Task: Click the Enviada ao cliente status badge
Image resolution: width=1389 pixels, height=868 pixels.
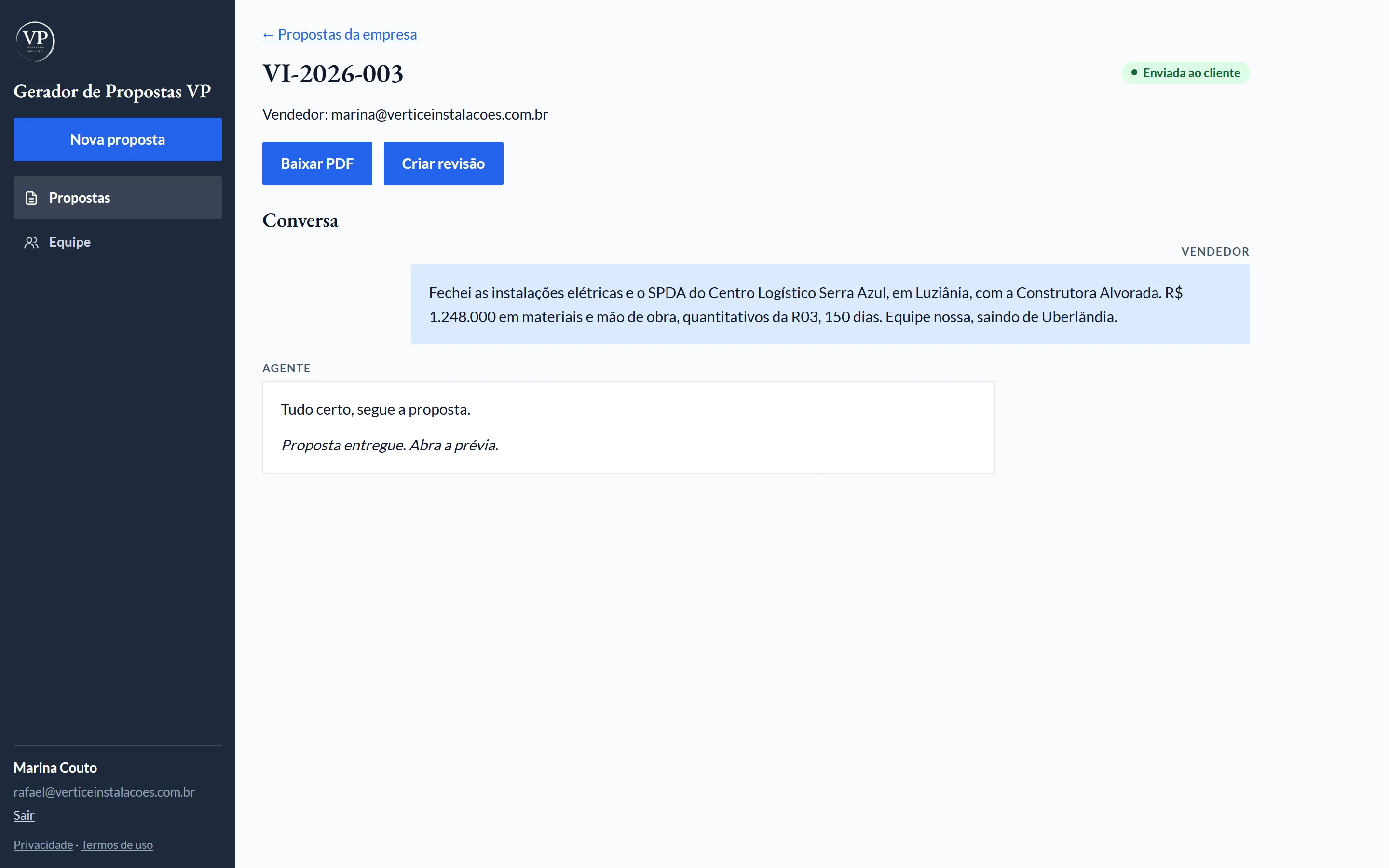Action: [x=1186, y=73]
